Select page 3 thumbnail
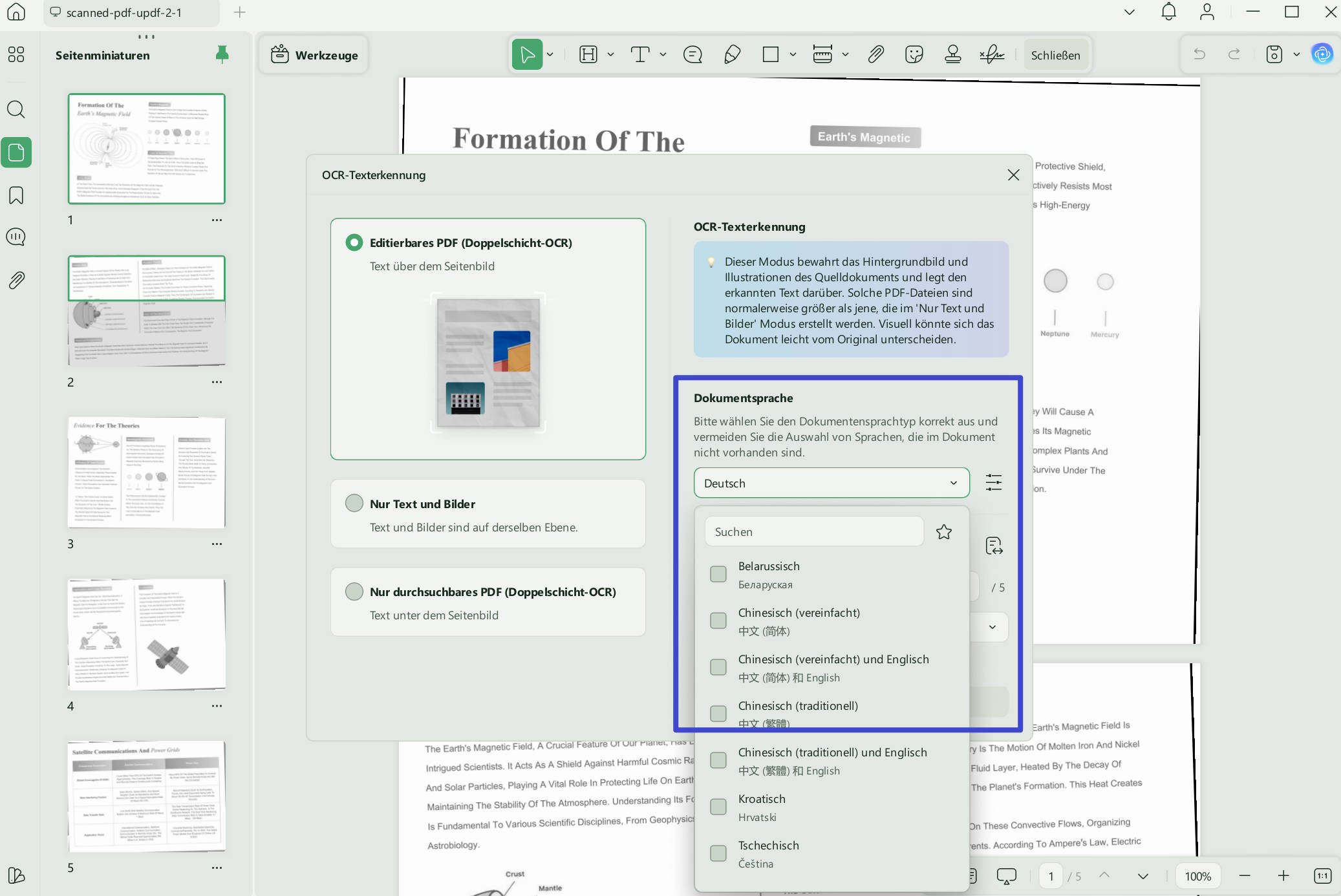 click(147, 473)
